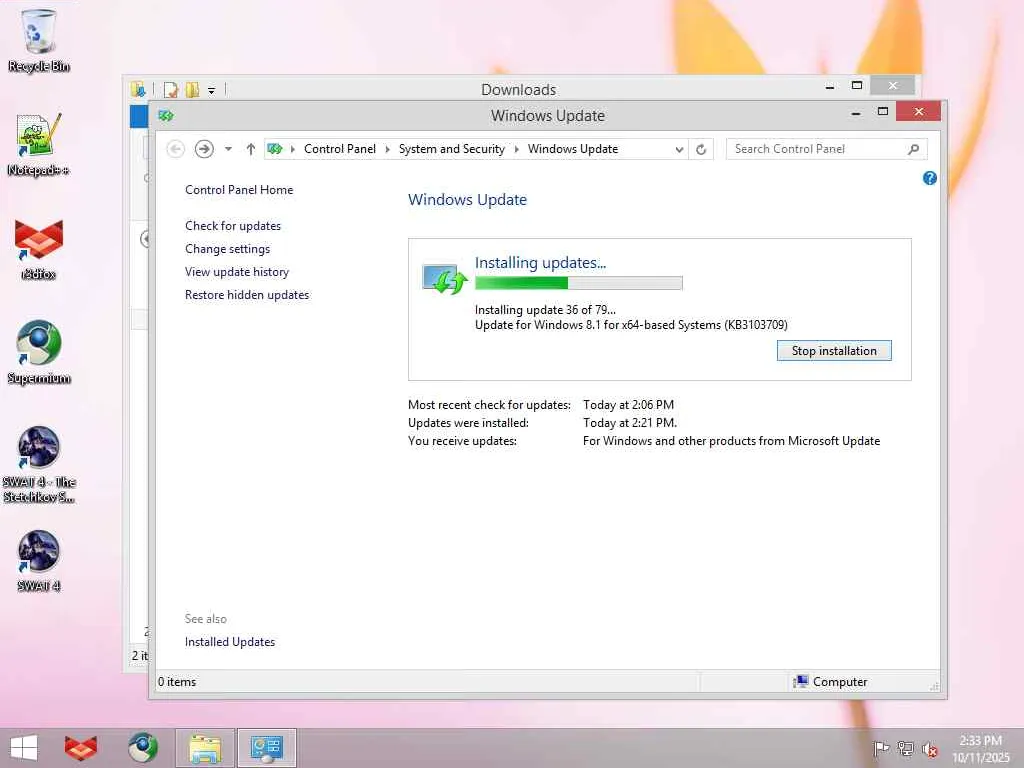The height and width of the screenshot is (768, 1024).
Task: Click Check for updates link
Action: [x=233, y=226]
